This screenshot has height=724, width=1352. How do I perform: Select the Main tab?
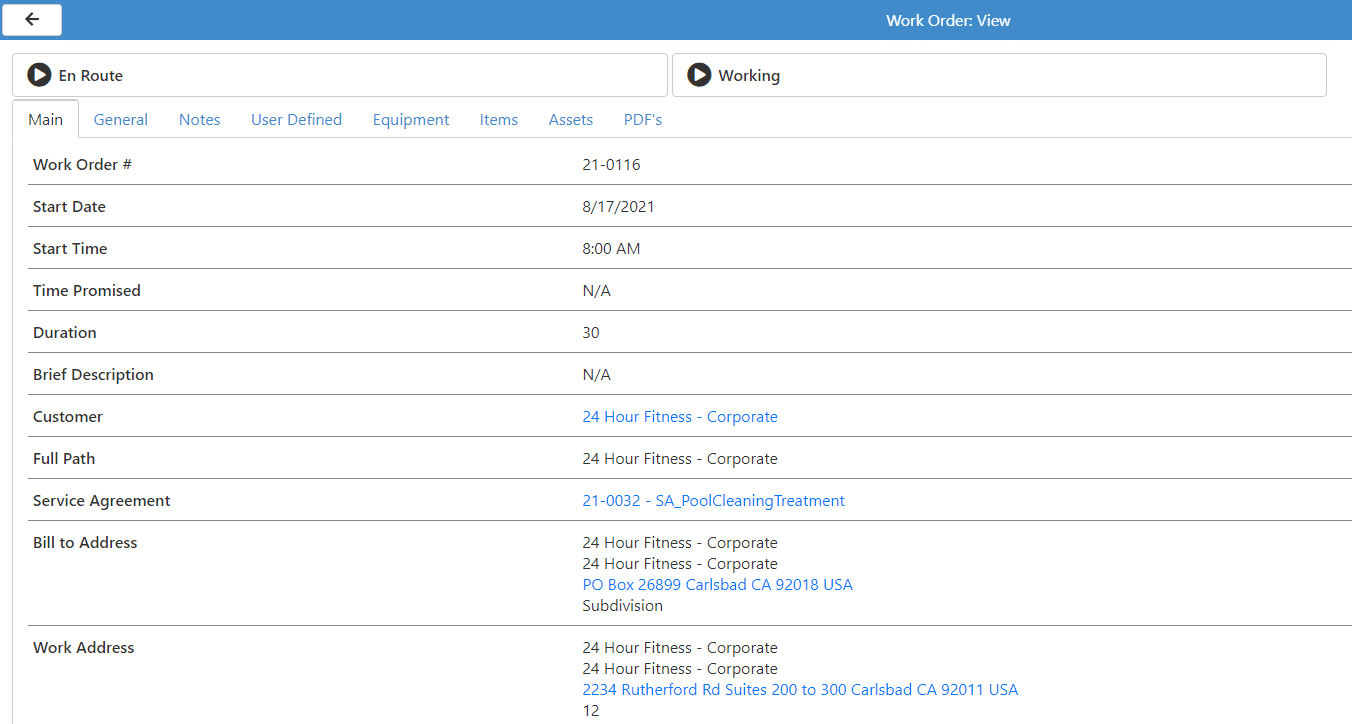point(46,120)
